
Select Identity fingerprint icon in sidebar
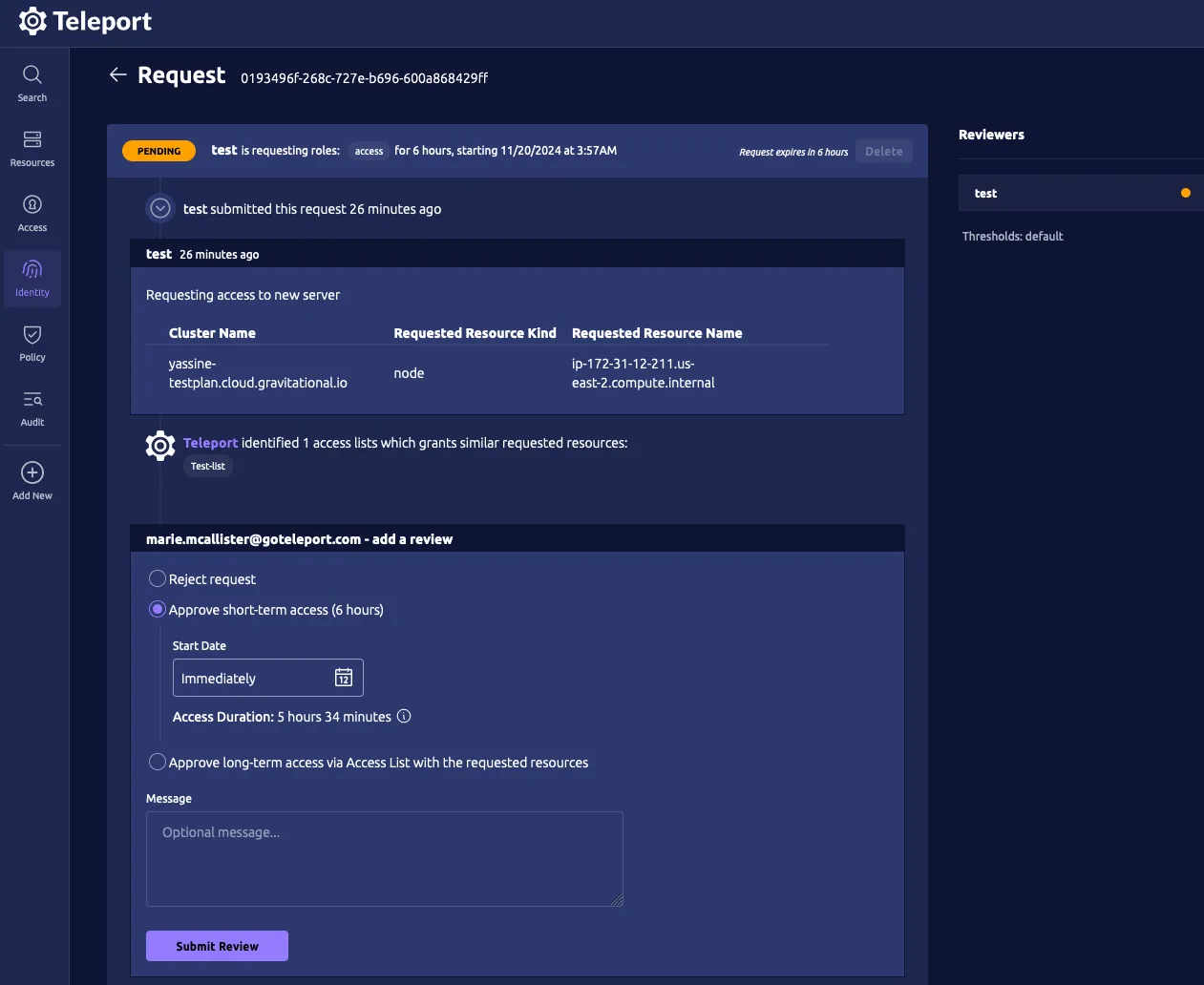[x=32, y=270]
